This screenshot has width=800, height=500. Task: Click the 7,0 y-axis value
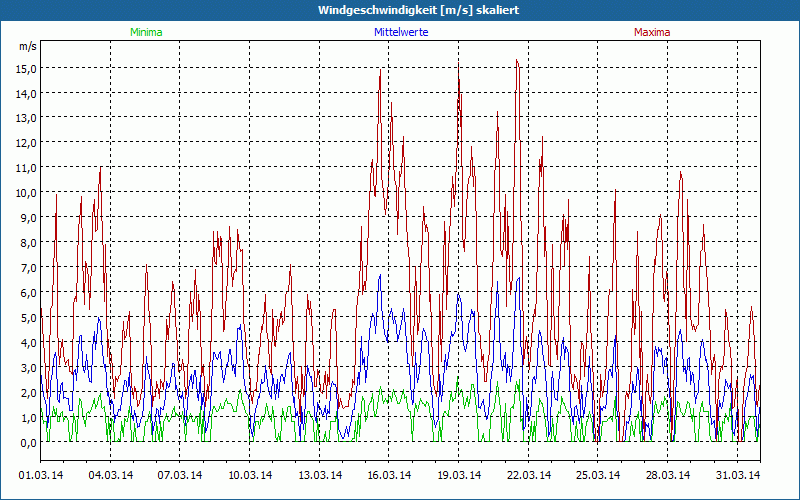(x=28, y=268)
